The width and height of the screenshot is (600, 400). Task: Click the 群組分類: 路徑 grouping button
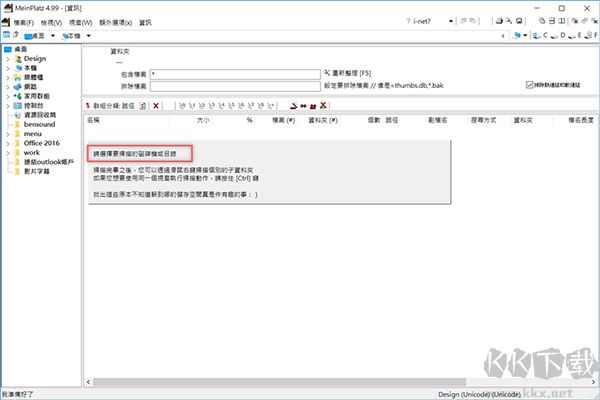111,106
